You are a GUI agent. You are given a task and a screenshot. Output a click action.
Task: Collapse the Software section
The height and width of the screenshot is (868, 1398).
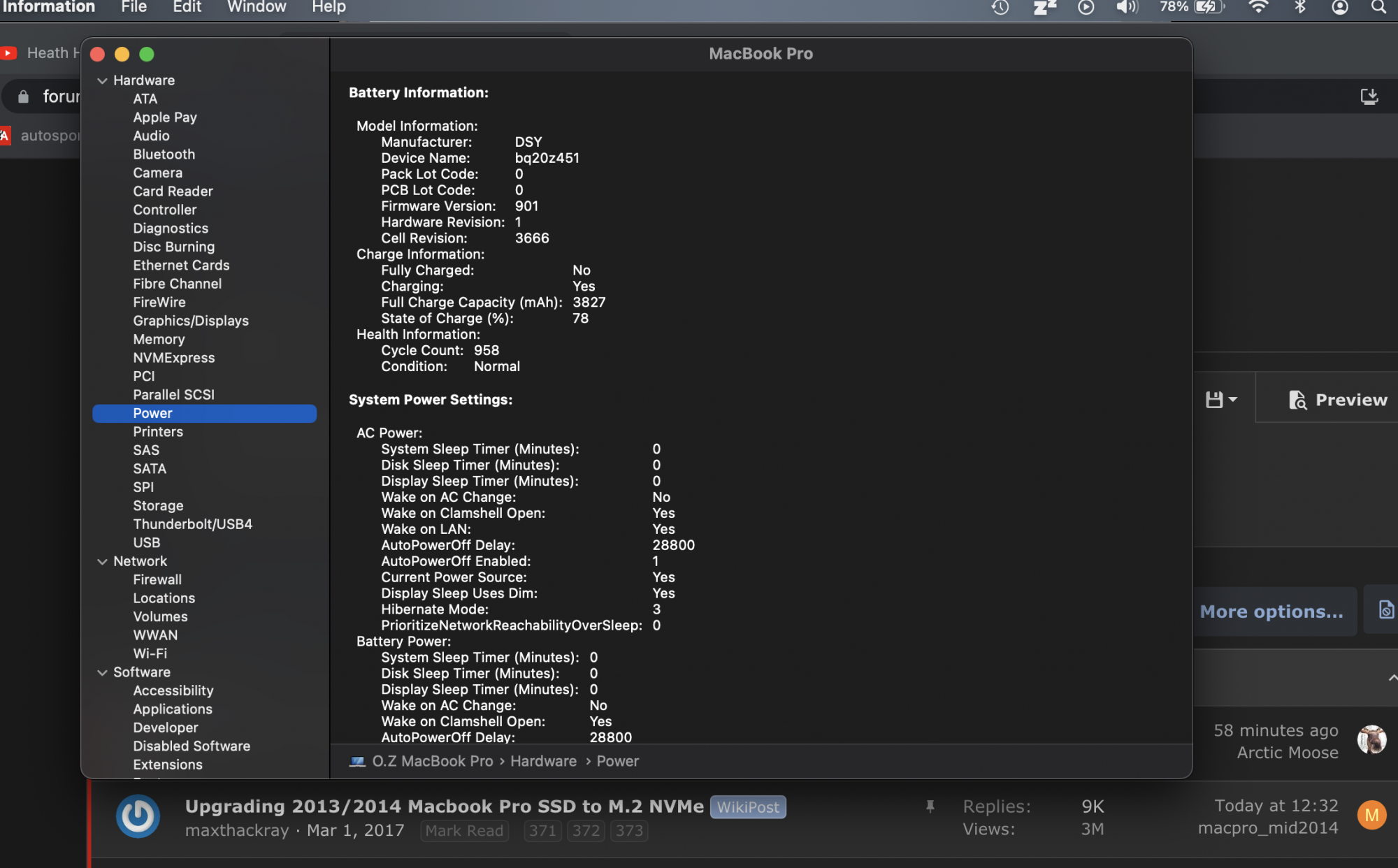coord(102,672)
